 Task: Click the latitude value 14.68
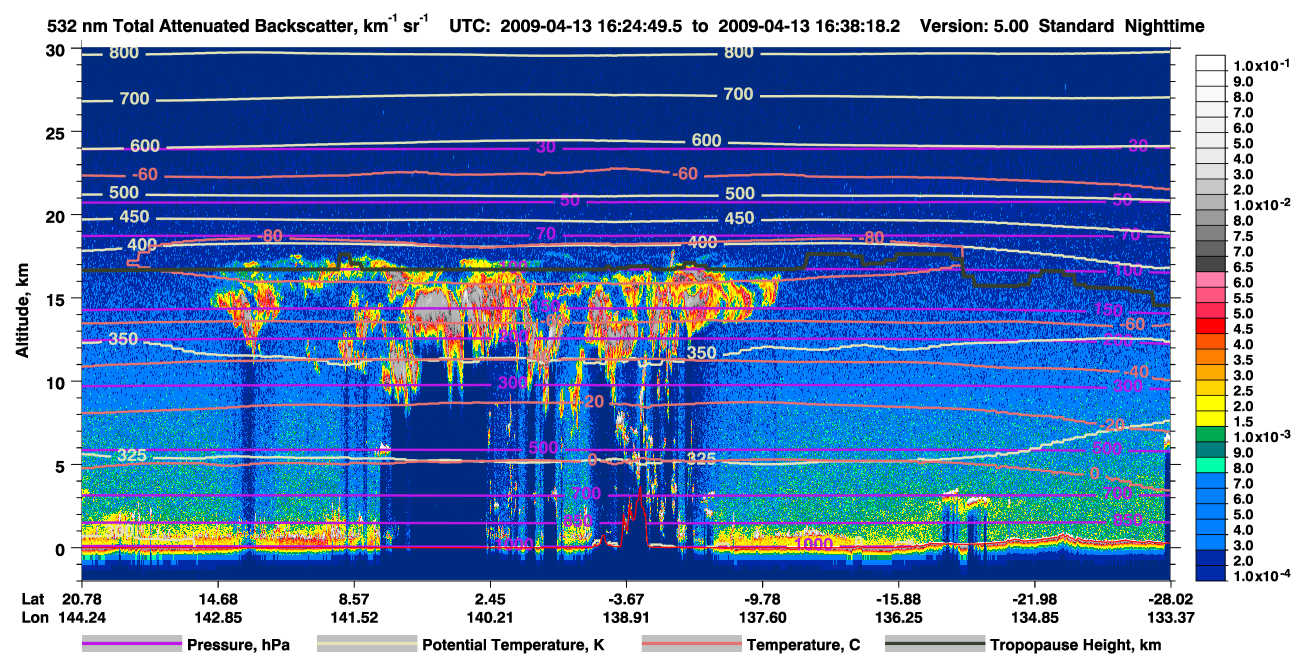[218, 598]
